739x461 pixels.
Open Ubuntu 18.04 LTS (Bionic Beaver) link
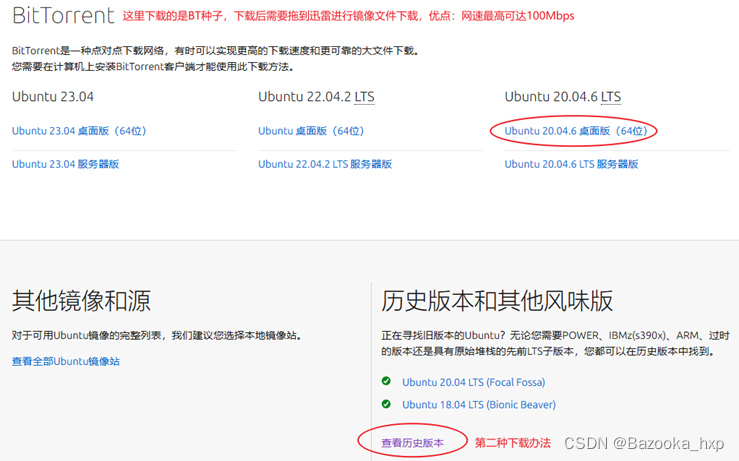tap(479, 405)
